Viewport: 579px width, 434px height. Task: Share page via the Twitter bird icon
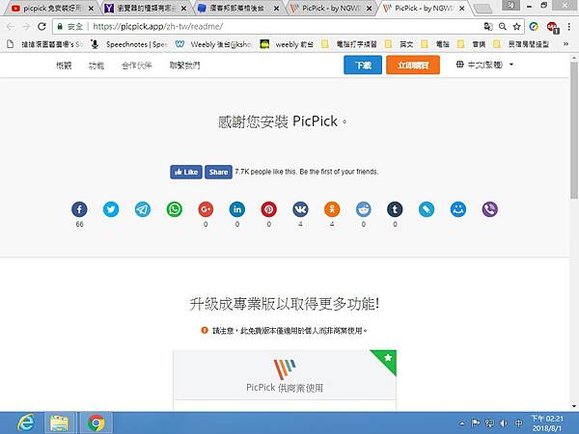111,209
